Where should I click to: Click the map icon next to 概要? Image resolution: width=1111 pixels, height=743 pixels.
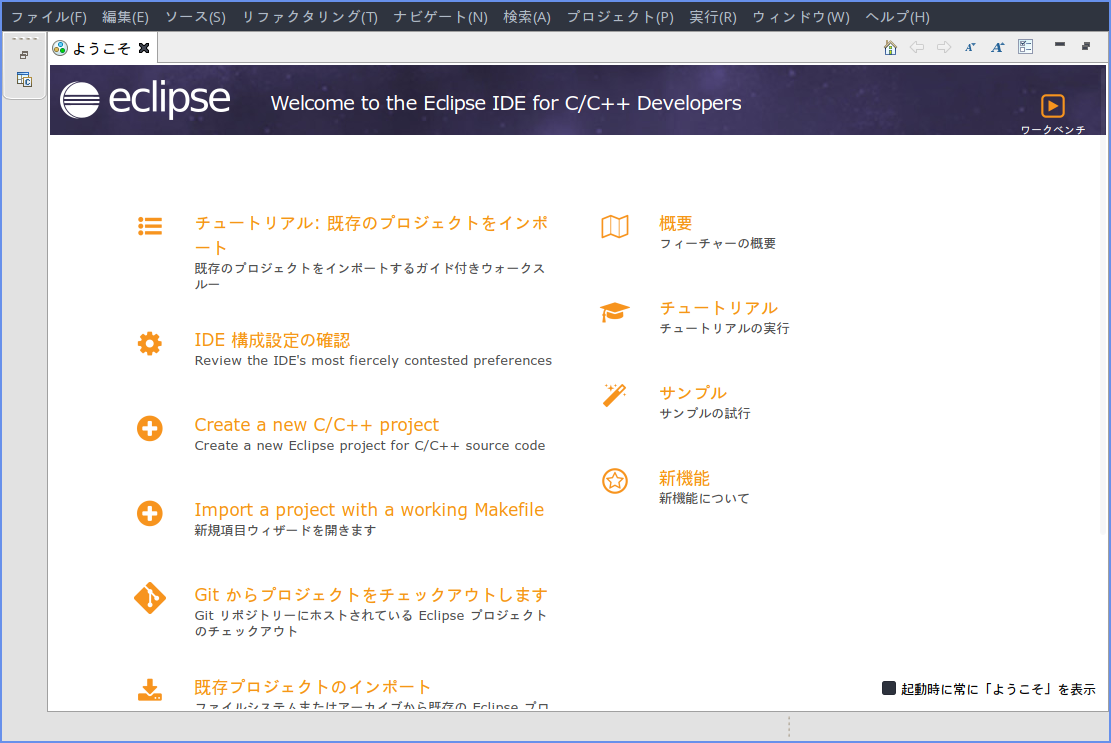(615, 227)
